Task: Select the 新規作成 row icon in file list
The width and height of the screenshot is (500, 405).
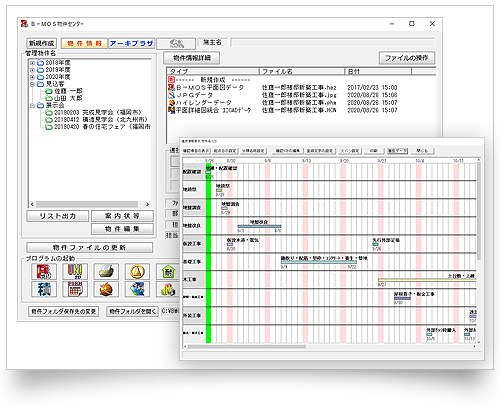Action: [x=171, y=80]
